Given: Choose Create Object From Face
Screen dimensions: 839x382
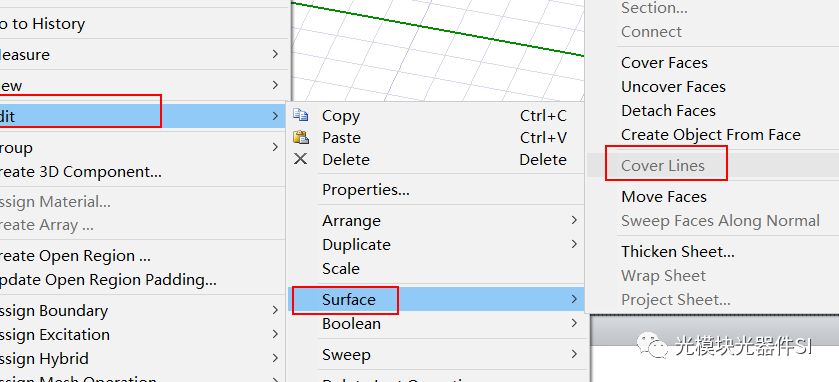Looking at the screenshot, I should 713,134.
